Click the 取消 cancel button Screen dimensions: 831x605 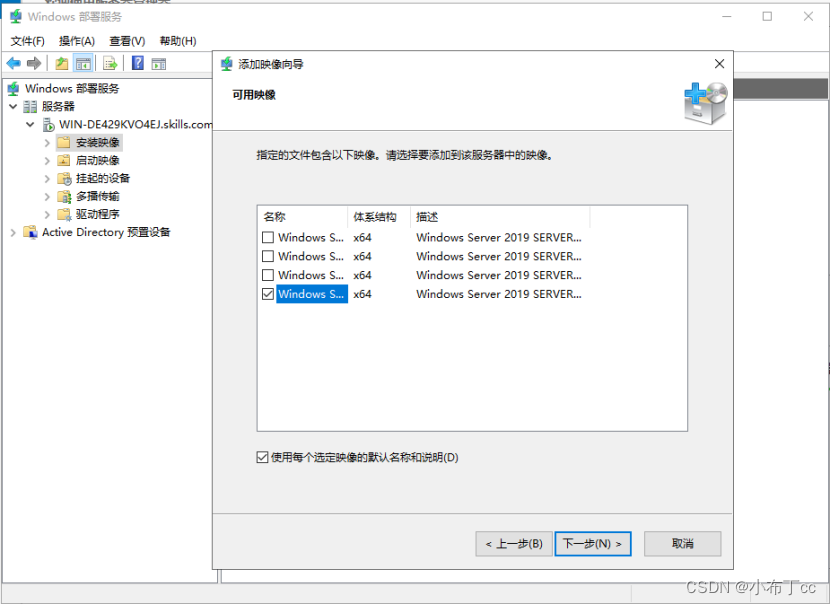(683, 544)
